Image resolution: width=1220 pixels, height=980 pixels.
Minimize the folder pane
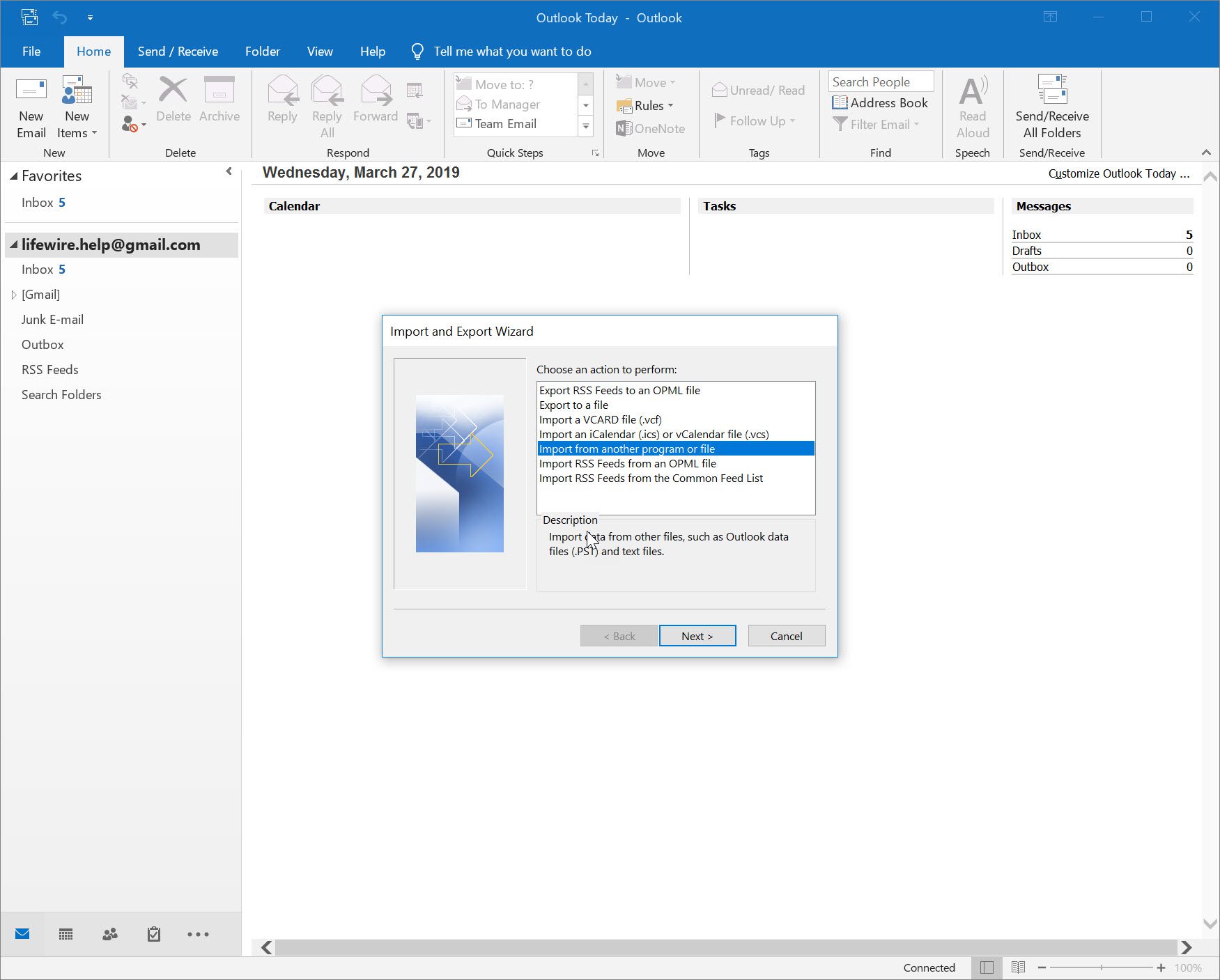click(229, 171)
